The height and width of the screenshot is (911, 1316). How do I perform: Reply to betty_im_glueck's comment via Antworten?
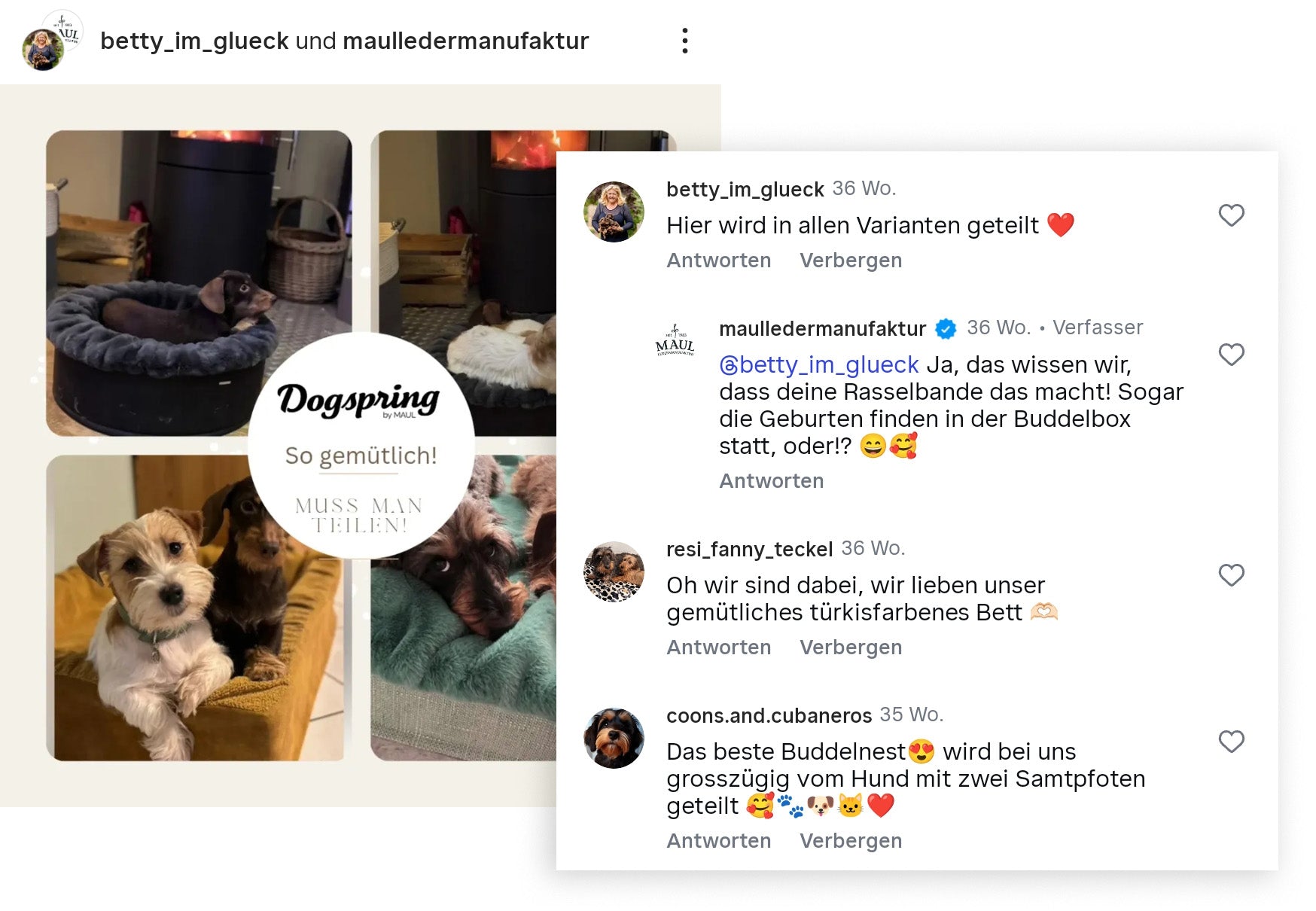[x=718, y=261]
